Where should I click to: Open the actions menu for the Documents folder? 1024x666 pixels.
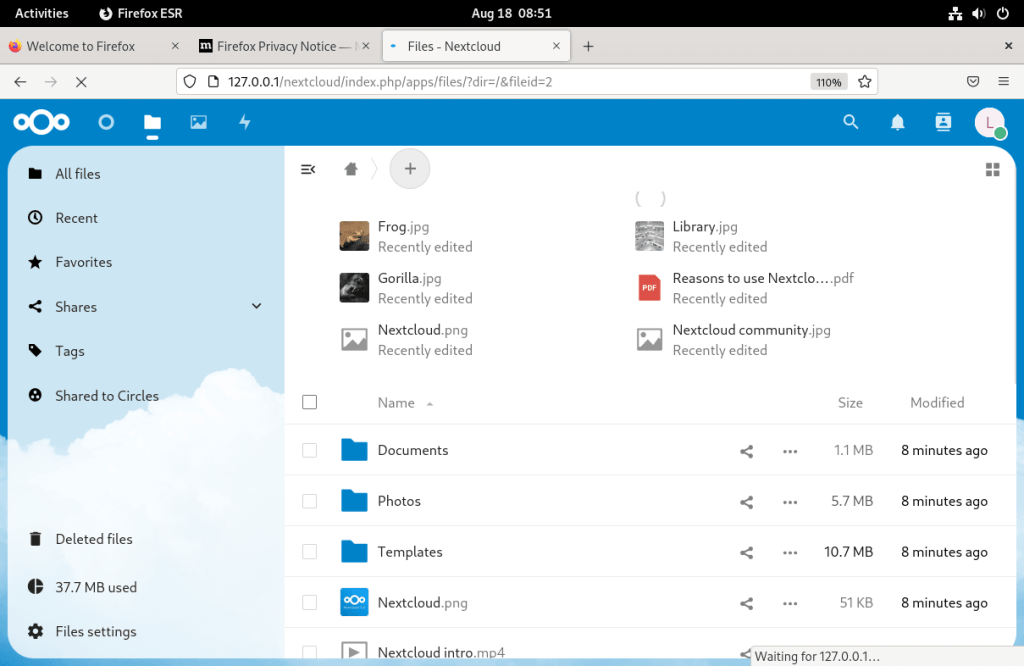tap(790, 450)
